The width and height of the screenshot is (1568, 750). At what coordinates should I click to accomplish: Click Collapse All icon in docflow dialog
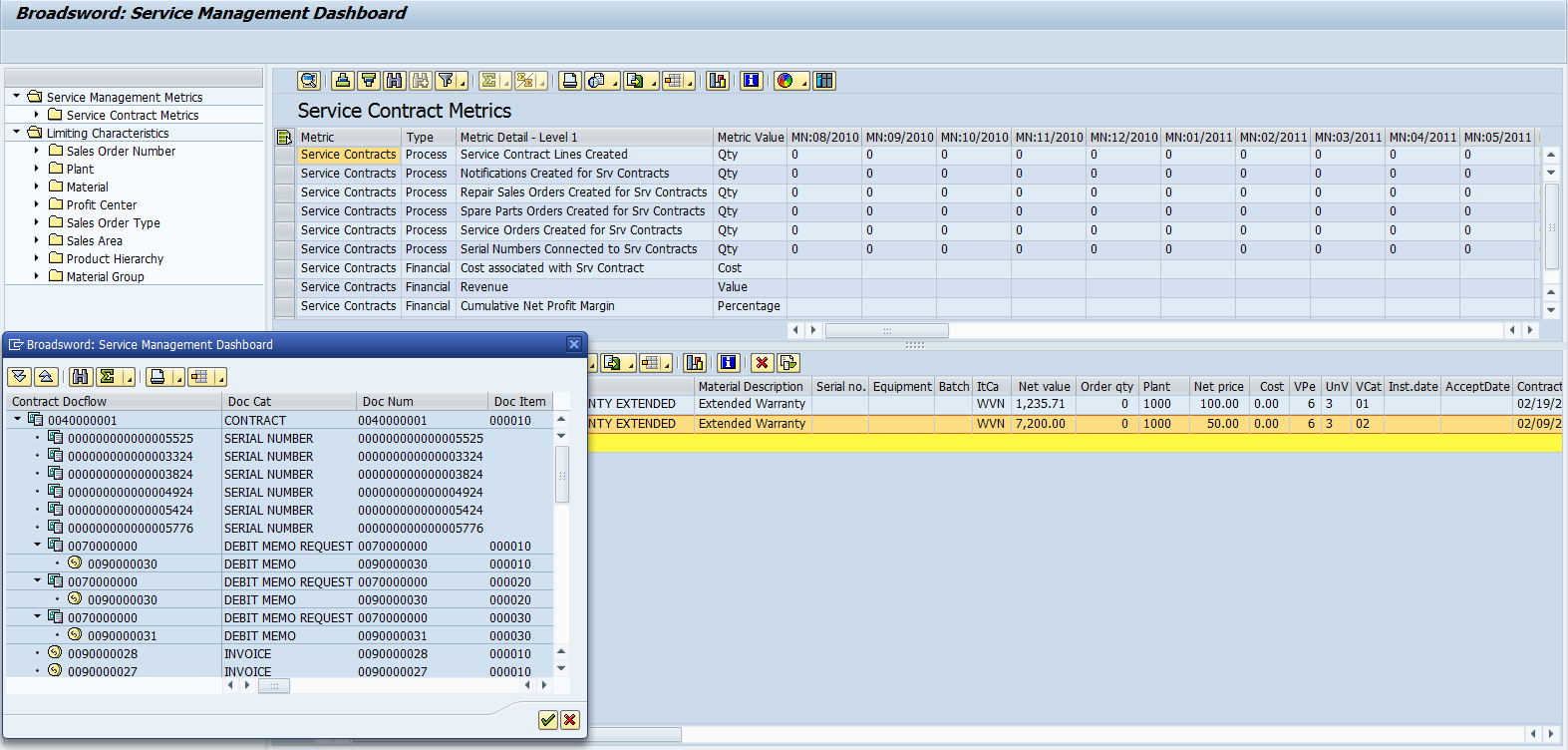coord(45,376)
